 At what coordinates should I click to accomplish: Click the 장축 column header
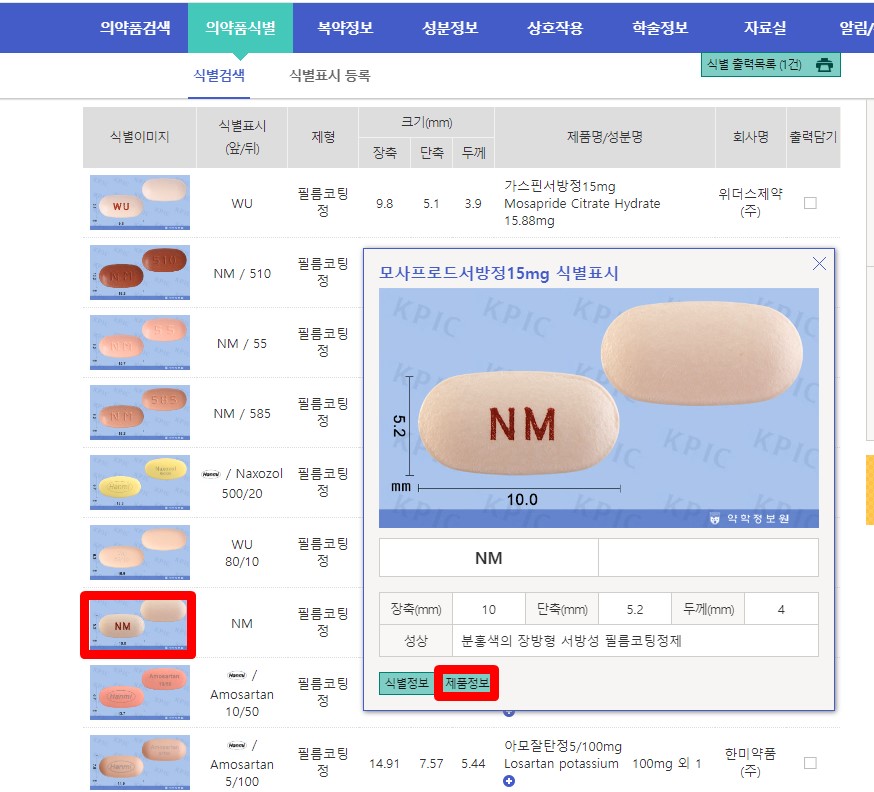(x=385, y=152)
